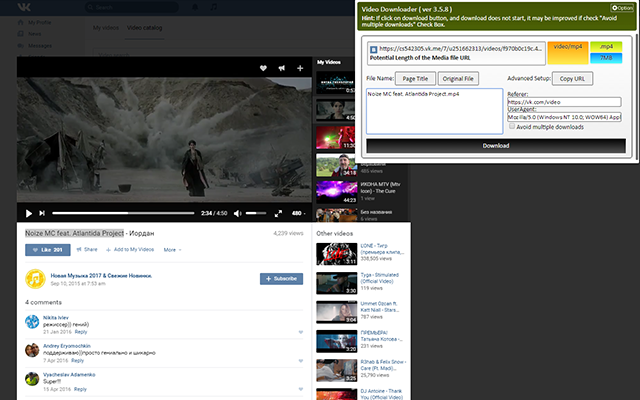Skip to next video in player
Image resolution: width=640 pixels, height=400 pixels.
42,213
